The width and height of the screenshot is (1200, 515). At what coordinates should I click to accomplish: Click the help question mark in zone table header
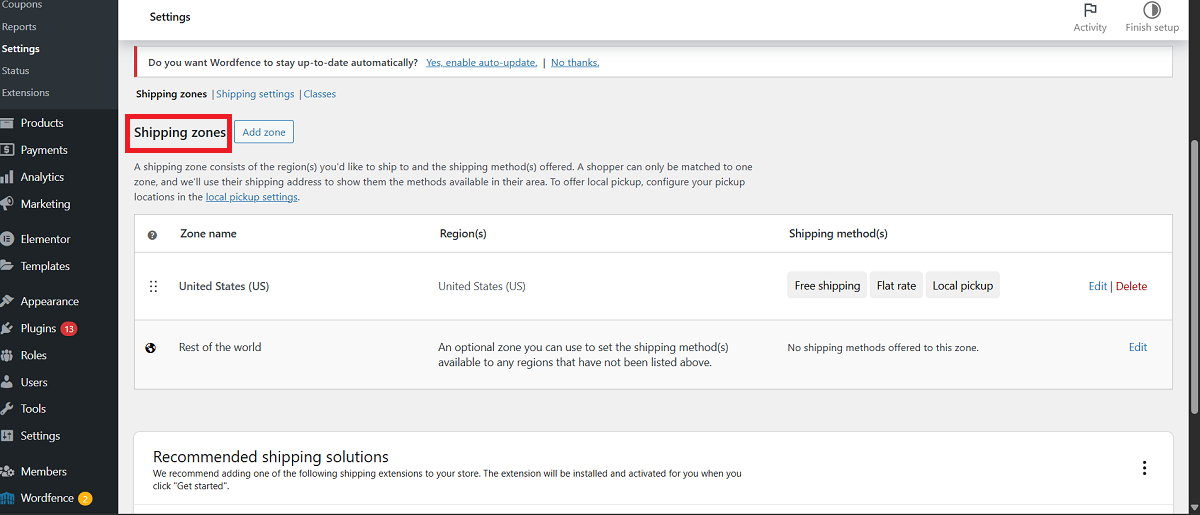point(152,235)
